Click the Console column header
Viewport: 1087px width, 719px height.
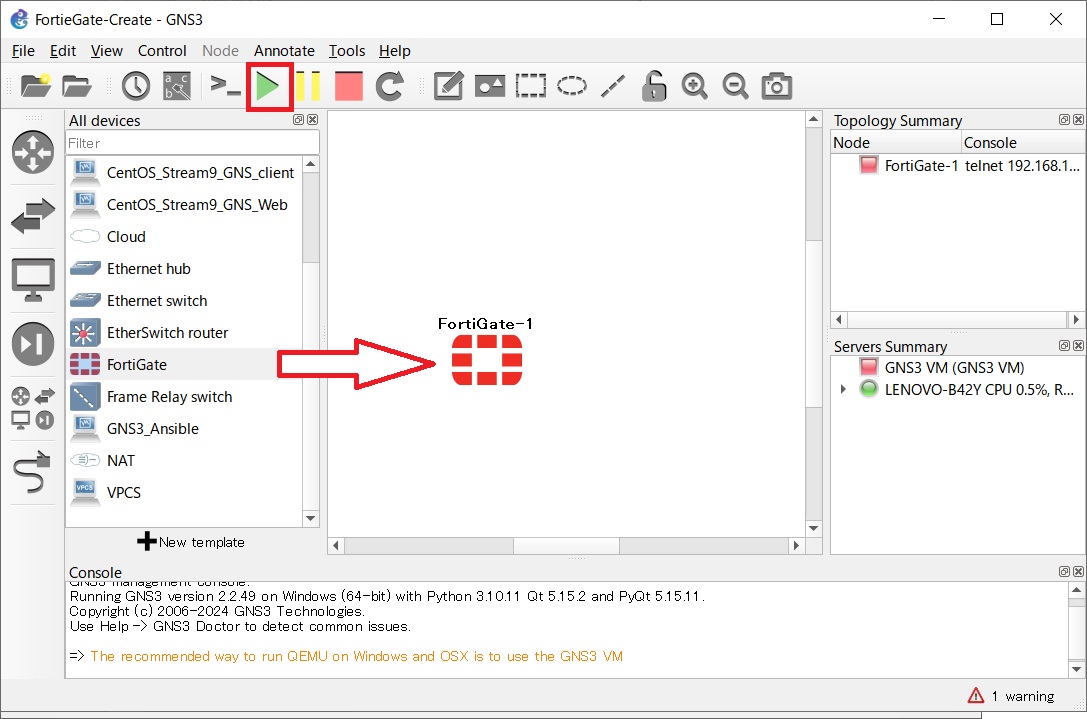tap(1023, 143)
